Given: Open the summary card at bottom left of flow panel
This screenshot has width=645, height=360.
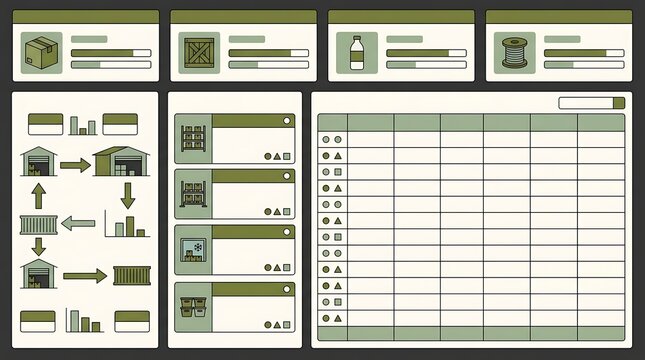Looking at the screenshot, I should (37, 321).
